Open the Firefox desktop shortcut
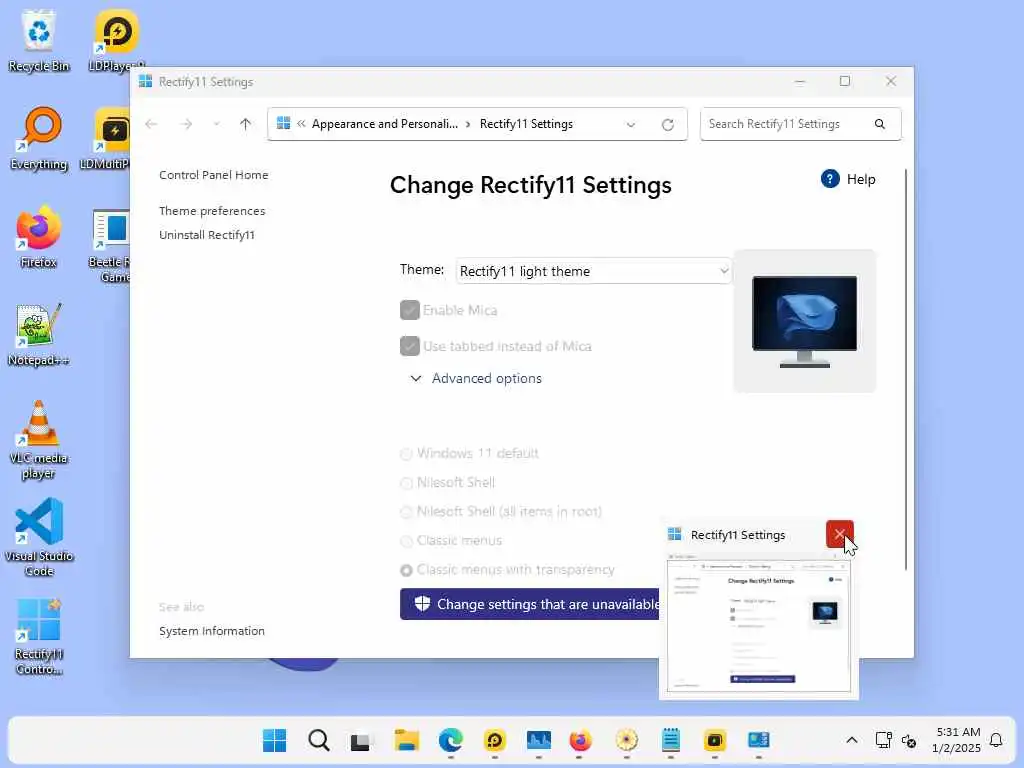The image size is (1024, 768). [39, 237]
